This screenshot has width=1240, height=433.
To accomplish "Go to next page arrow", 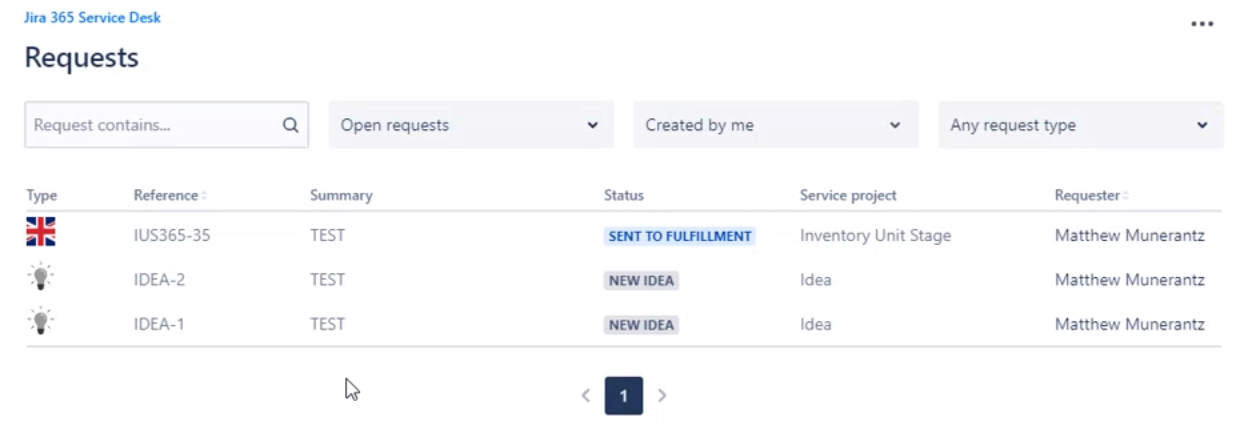I will point(662,396).
